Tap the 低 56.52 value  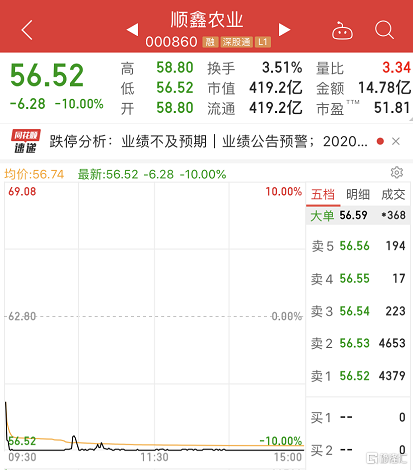175,88
